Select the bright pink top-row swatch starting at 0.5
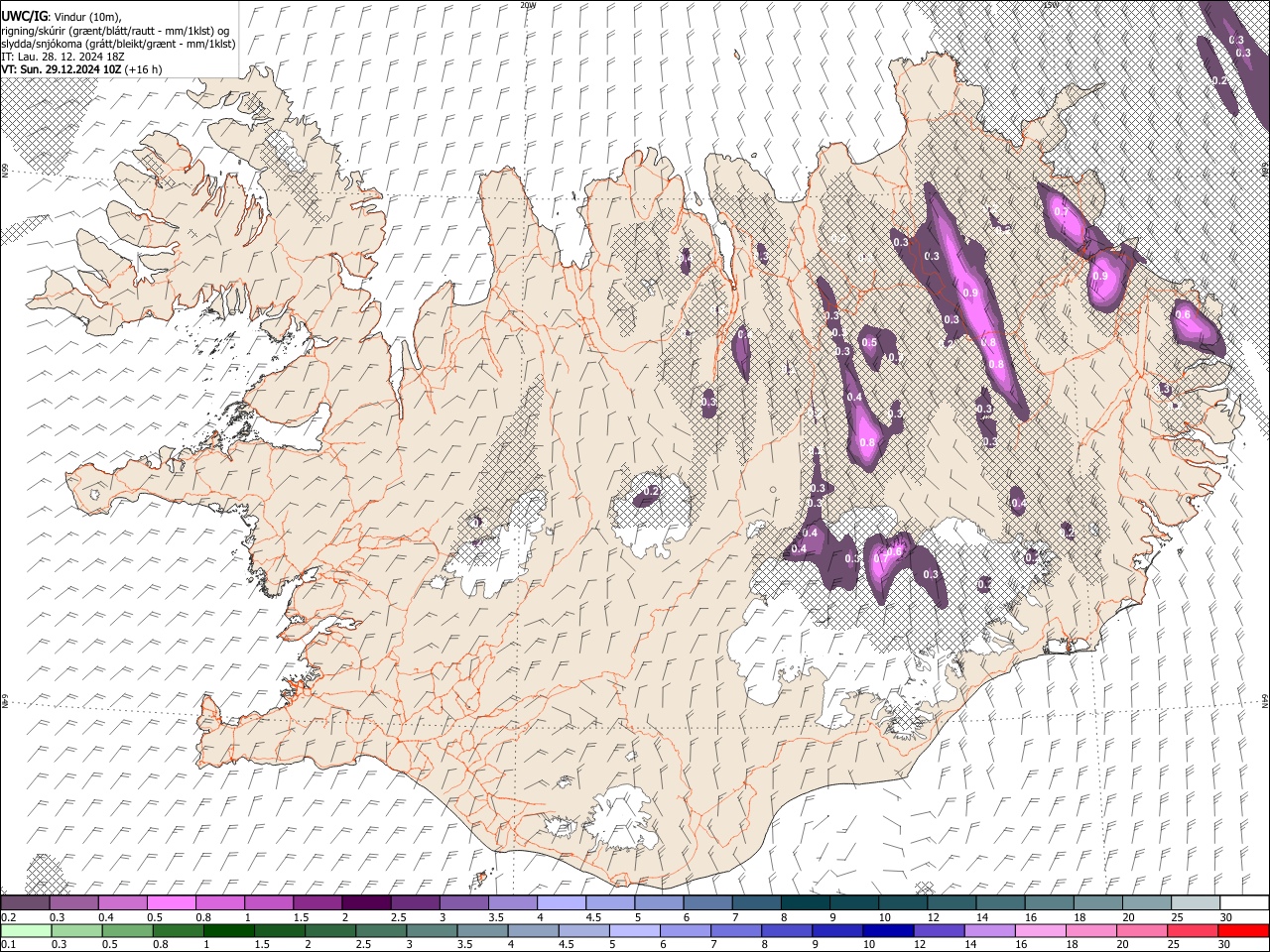 (172, 902)
